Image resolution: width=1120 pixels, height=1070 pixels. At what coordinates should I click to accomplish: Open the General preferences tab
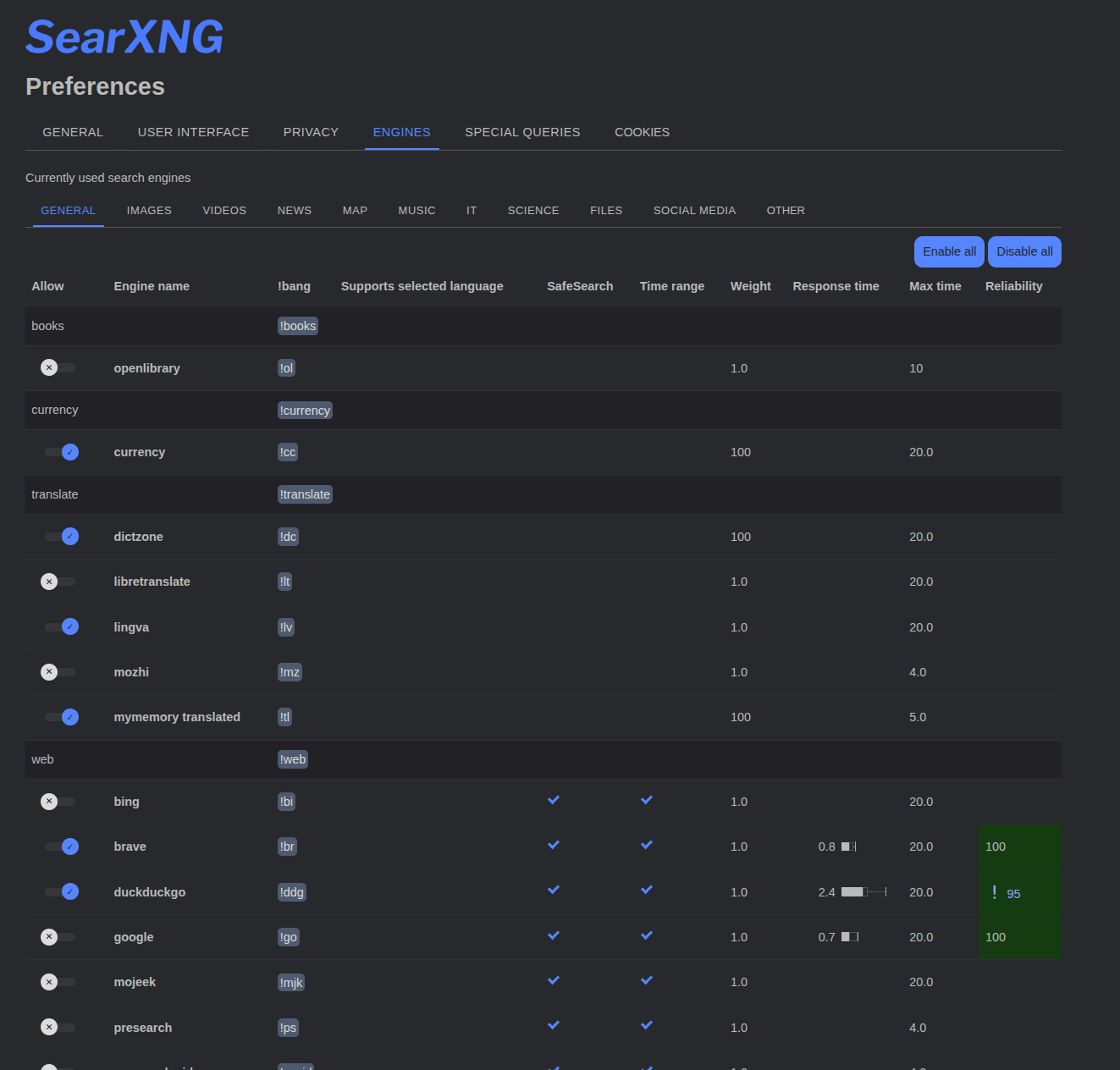click(x=73, y=132)
